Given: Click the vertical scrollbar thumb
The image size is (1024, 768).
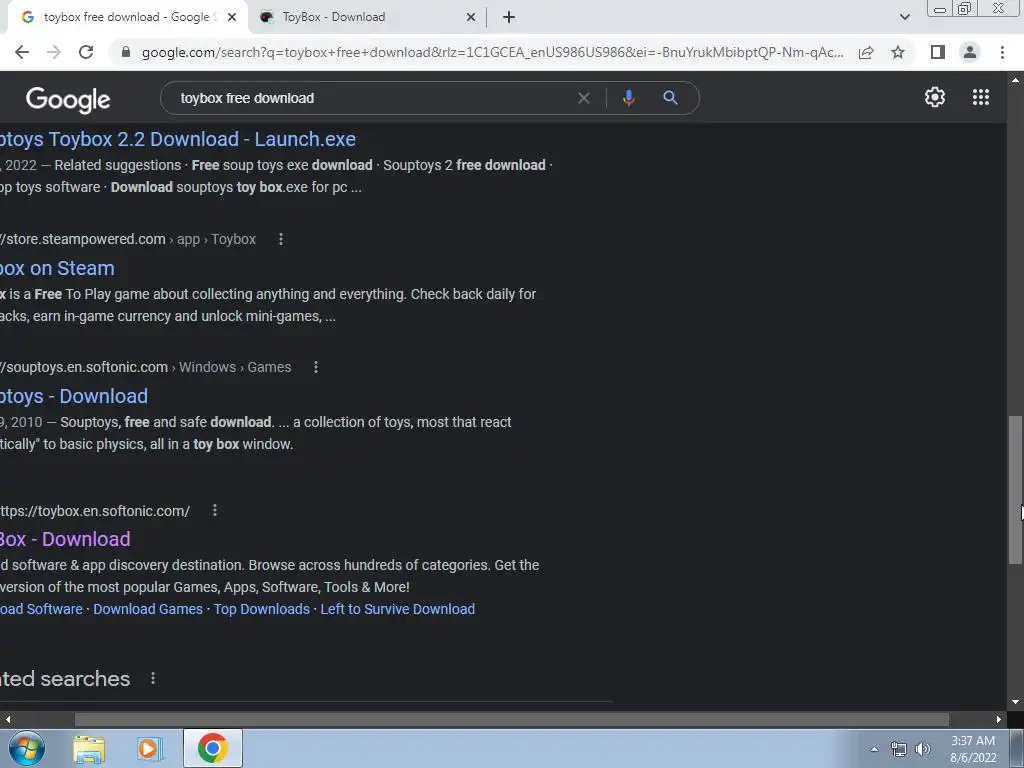Looking at the screenshot, I should [1016, 490].
